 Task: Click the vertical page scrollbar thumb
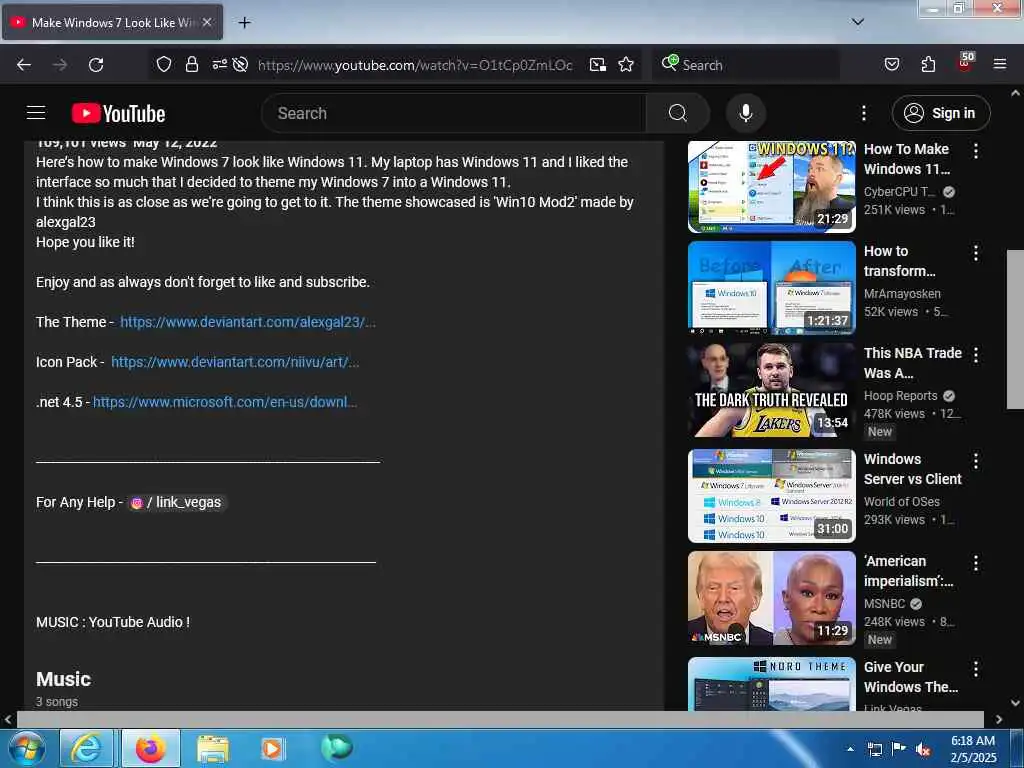1015,329
